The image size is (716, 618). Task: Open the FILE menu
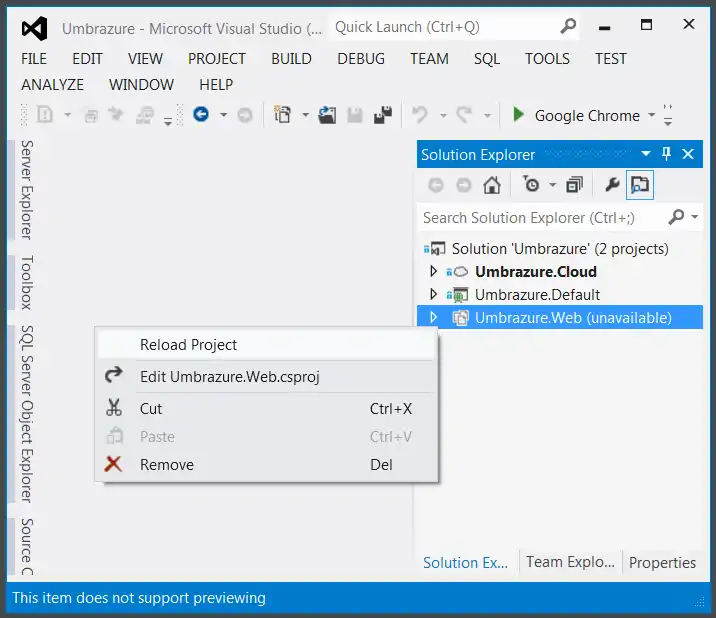coord(34,58)
